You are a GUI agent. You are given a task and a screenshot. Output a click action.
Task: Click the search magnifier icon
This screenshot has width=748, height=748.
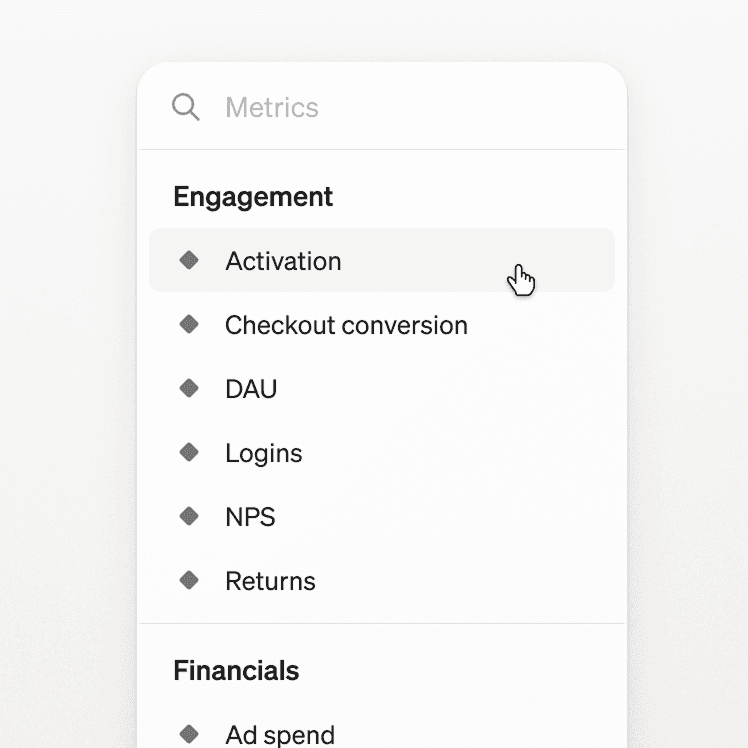coord(186,107)
